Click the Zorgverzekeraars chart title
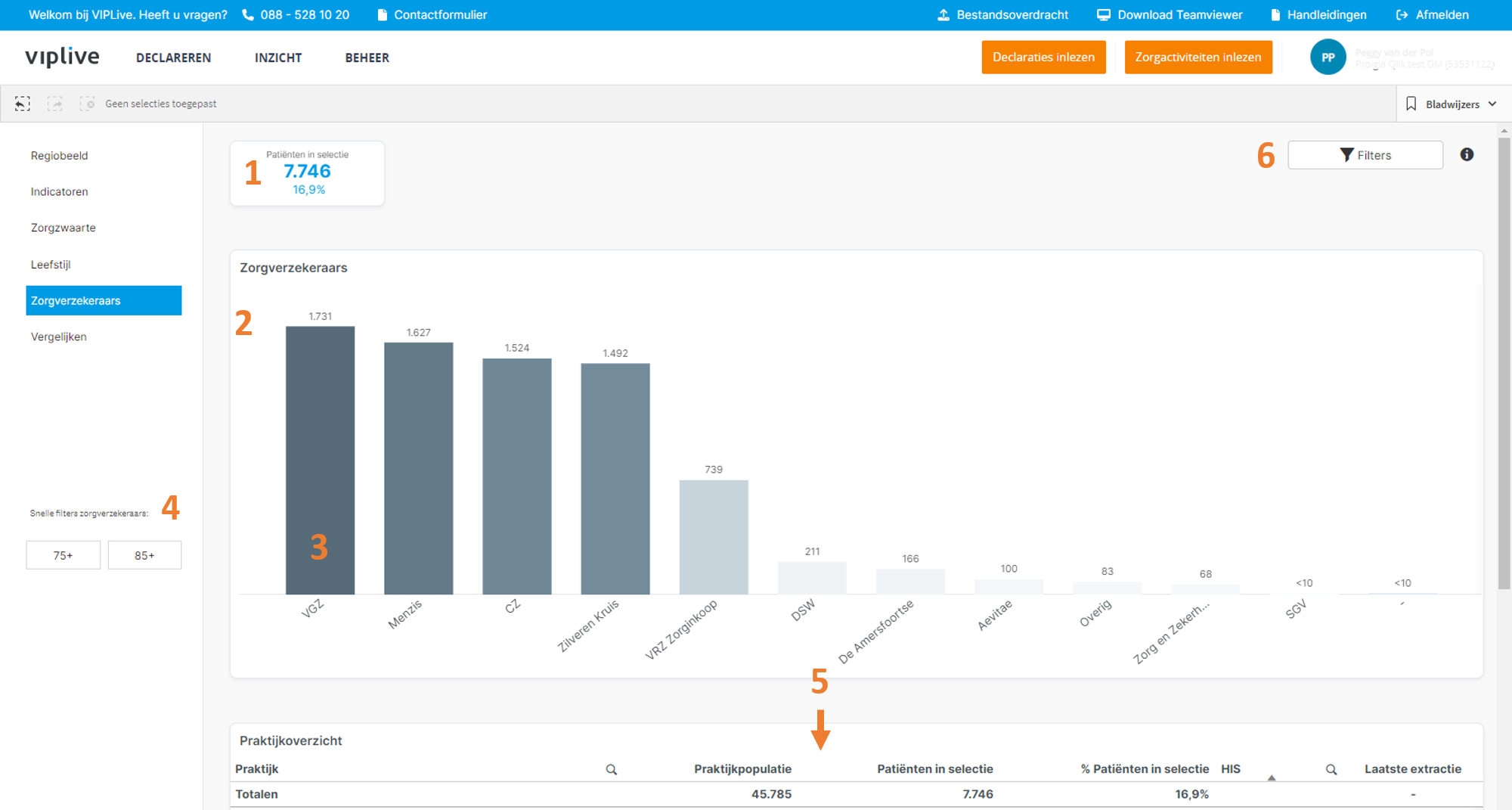Viewport: 1512px width, 810px height. tap(293, 268)
